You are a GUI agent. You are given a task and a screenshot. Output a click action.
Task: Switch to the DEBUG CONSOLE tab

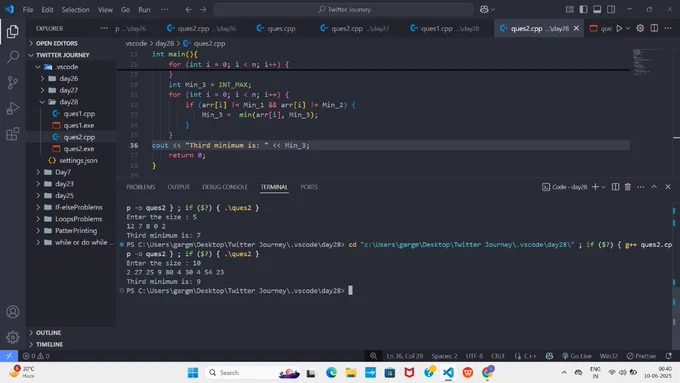click(225, 187)
